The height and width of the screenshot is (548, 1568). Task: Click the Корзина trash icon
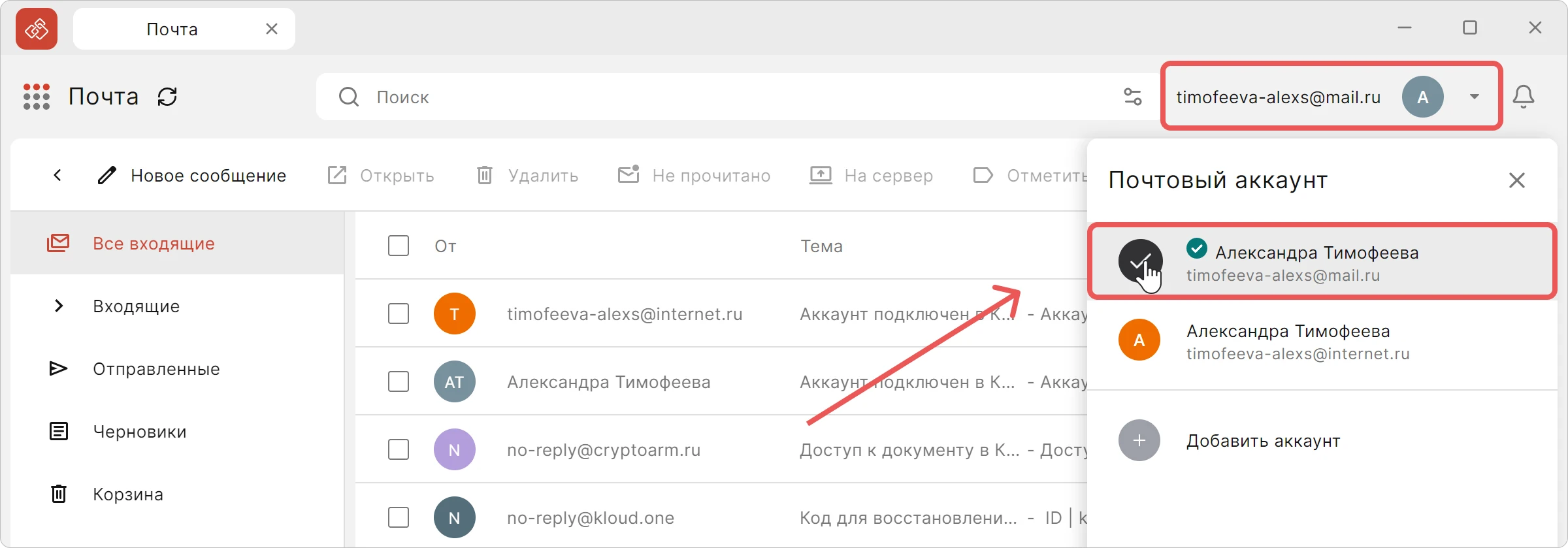click(59, 494)
